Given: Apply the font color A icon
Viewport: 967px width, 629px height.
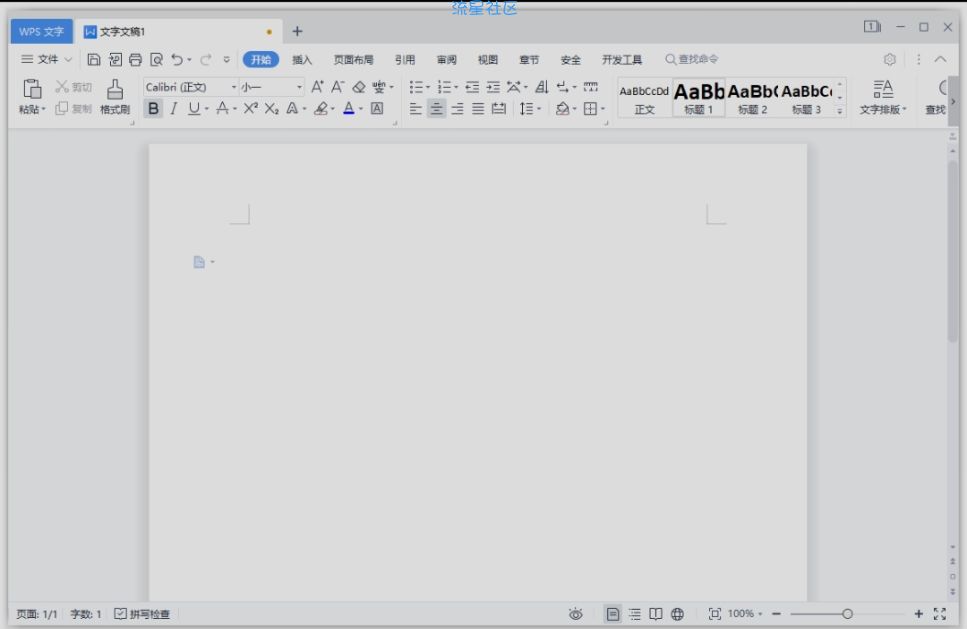Looking at the screenshot, I should pyautogui.click(x=348, y=109).
